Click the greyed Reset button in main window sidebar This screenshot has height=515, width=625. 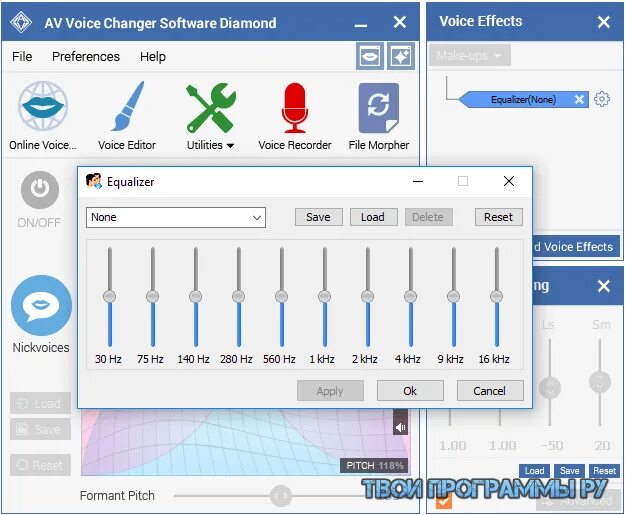(40, 465)
